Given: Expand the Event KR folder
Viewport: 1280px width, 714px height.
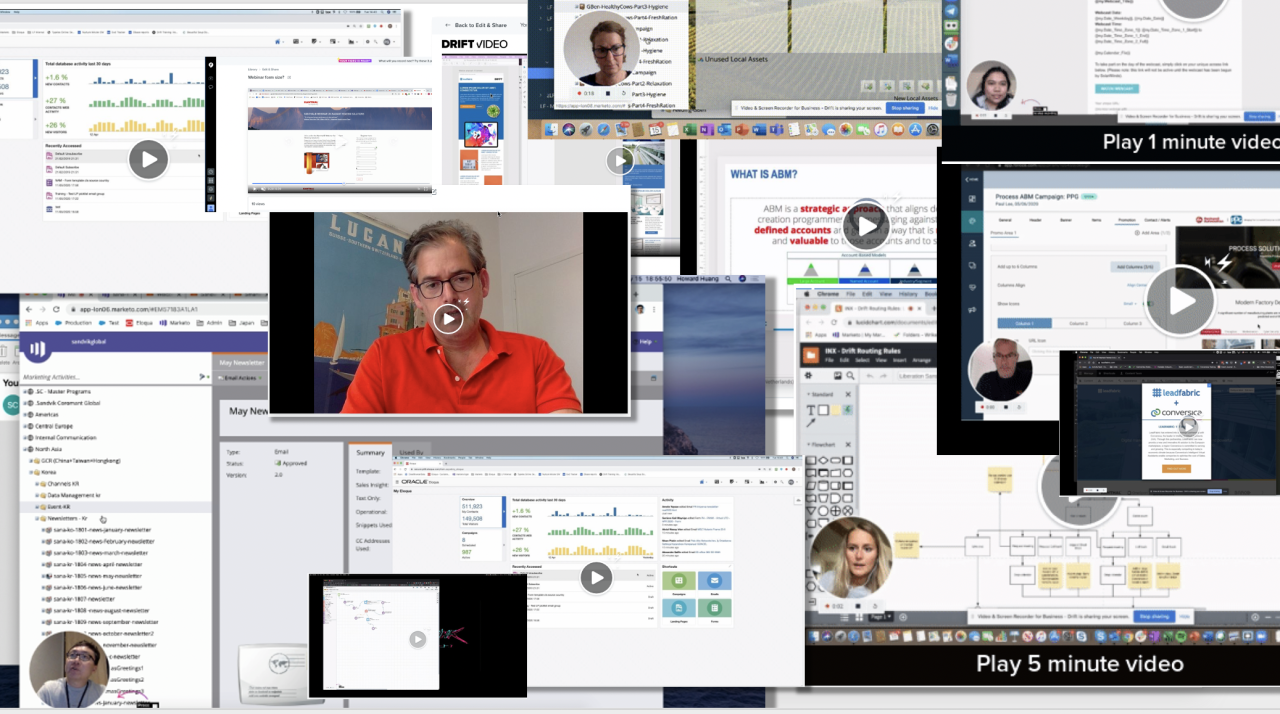Looking at the screenshot, I should [x=38, y=507].
